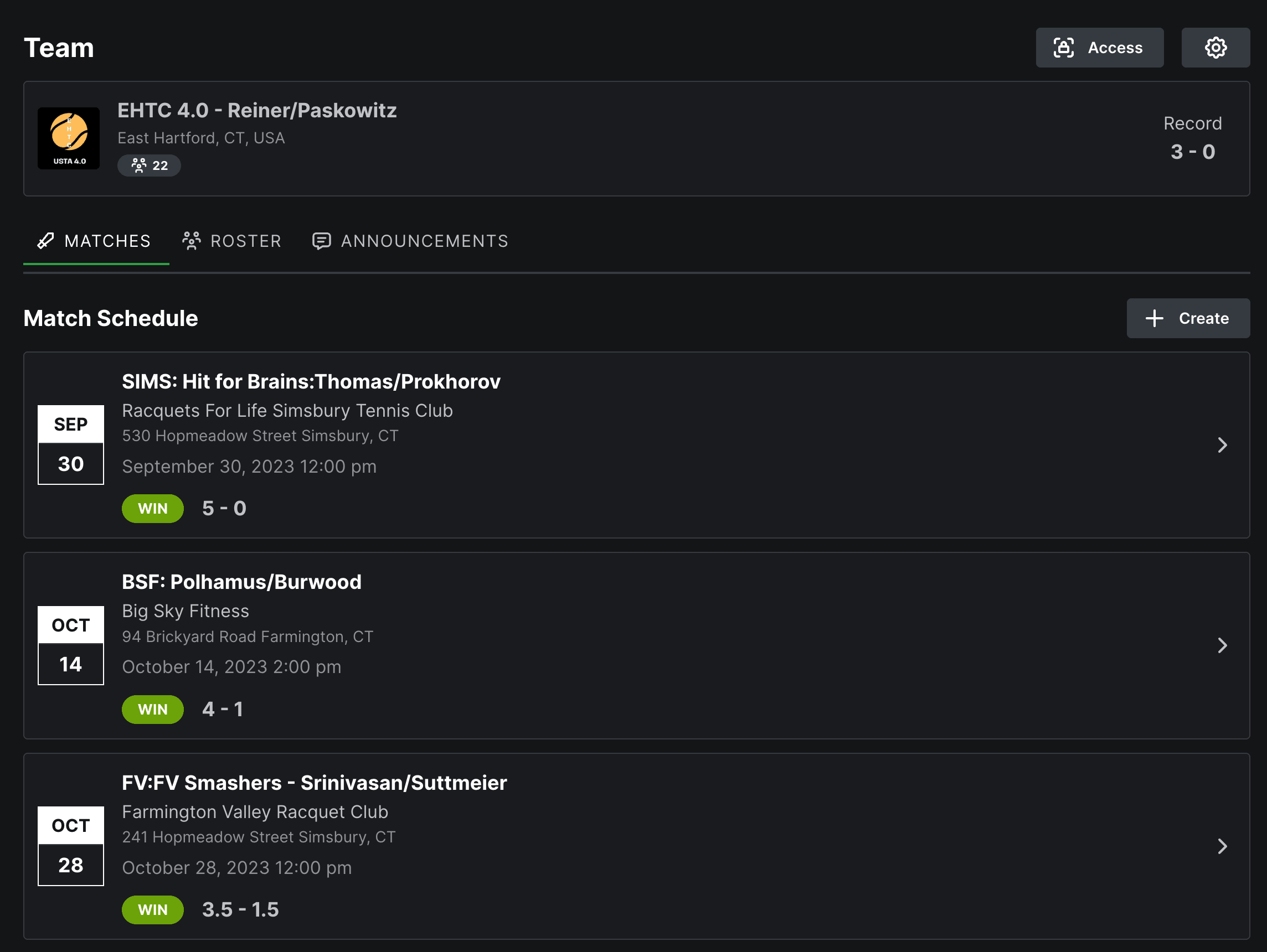Expand the BSF Polhamus/Burwood match chevron
This screenshot has height=952, width=1267.
click(1223, 646)
